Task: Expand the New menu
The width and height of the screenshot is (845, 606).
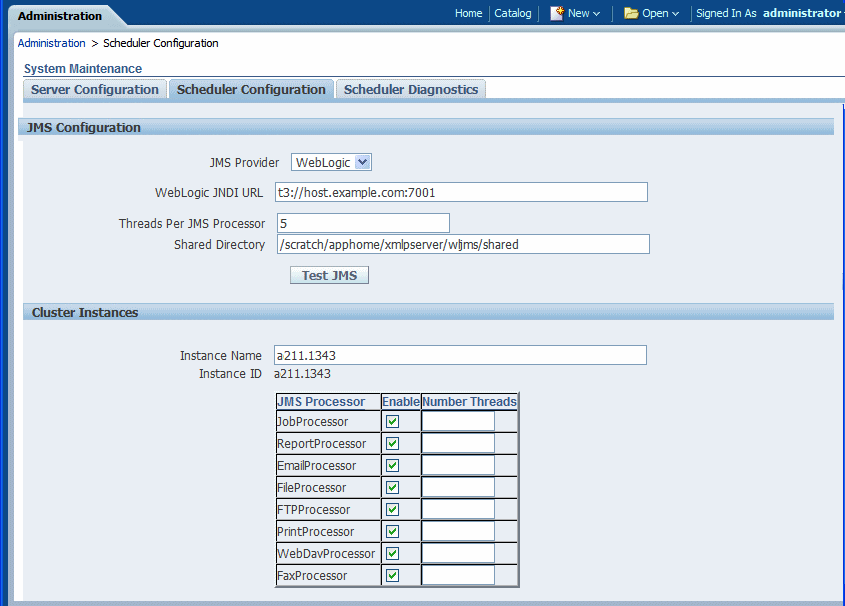Action: point(584,13)
